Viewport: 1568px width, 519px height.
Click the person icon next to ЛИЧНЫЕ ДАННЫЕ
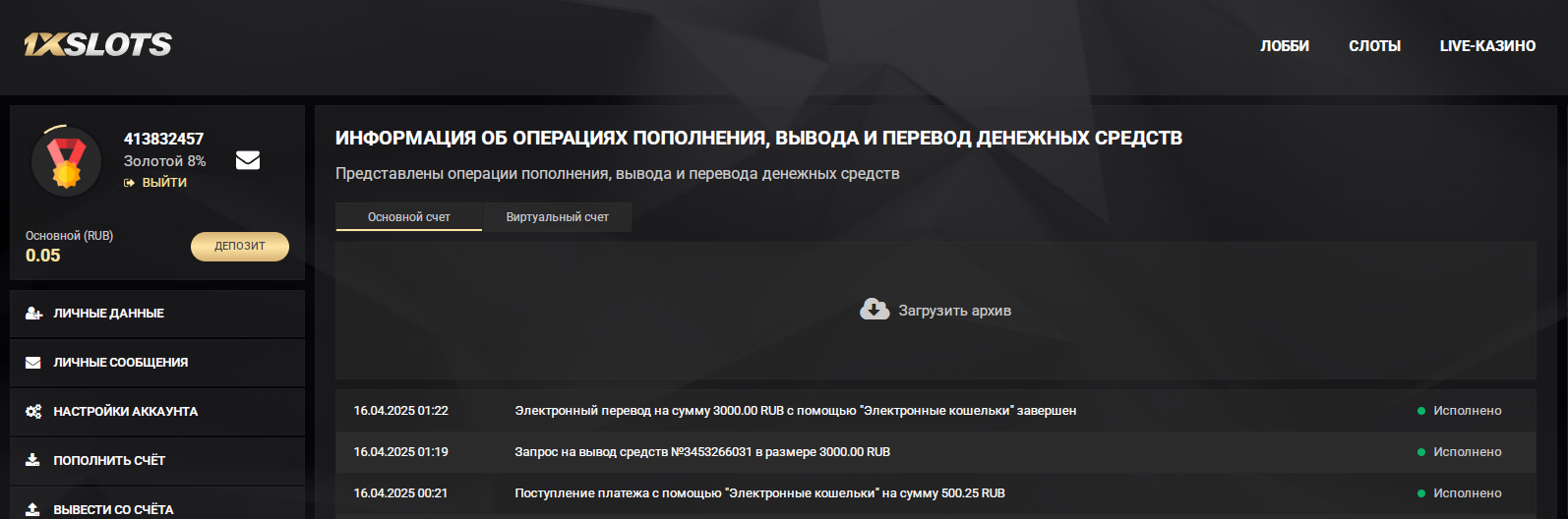33,313
